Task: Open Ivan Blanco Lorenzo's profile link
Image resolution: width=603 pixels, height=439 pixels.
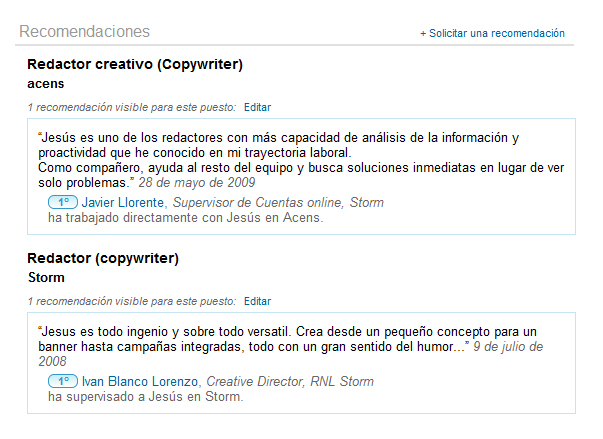Action: (140, 381)
